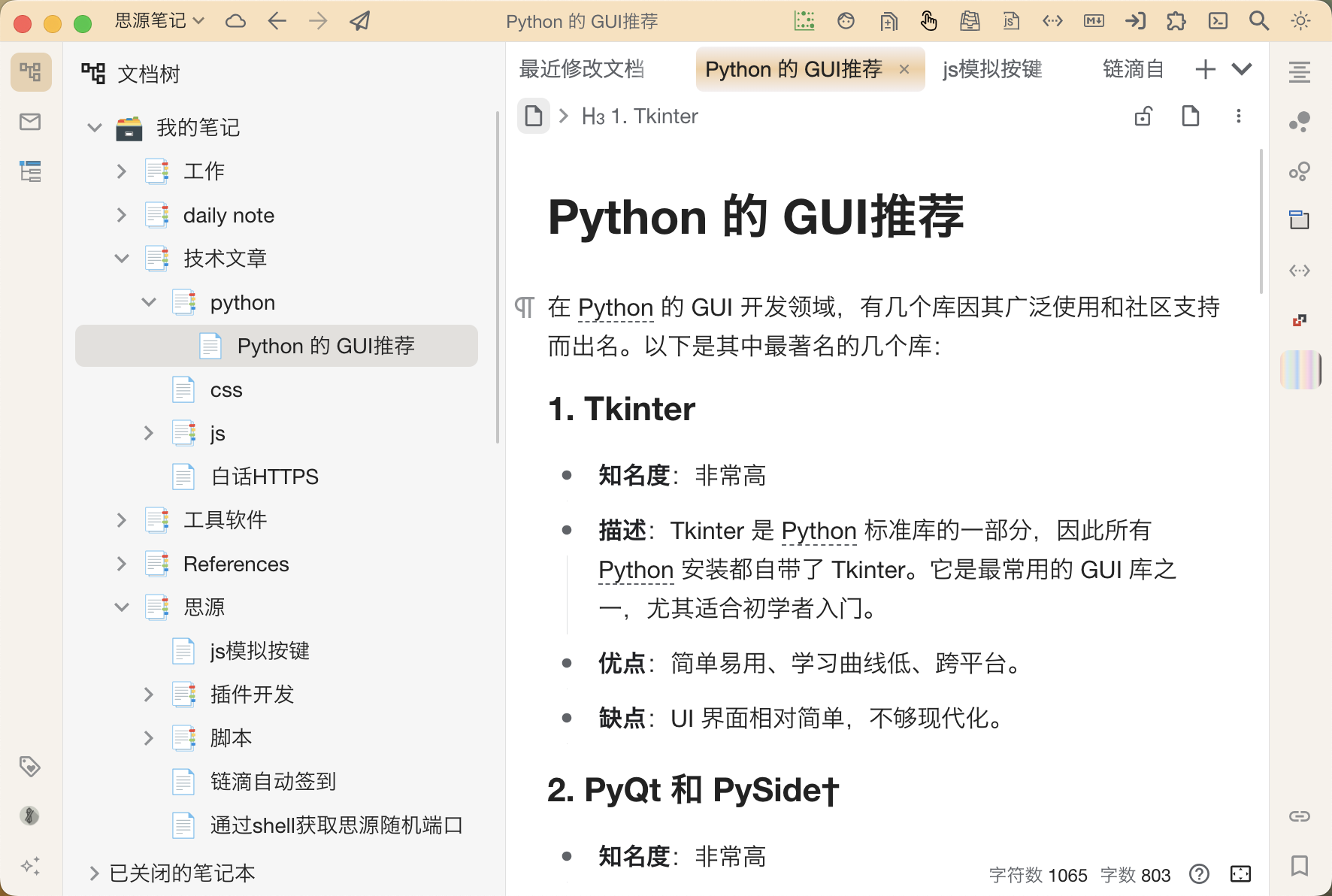Open the global search magnifier
The image size is (1332, 896).
point(1259,21)
